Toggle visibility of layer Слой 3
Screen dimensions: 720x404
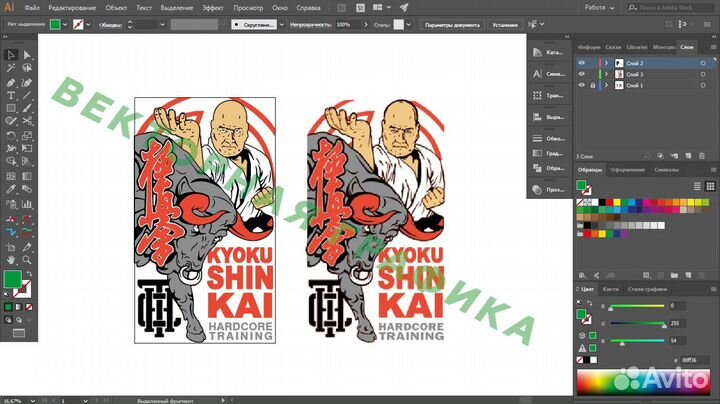click(x=582, y=74)
